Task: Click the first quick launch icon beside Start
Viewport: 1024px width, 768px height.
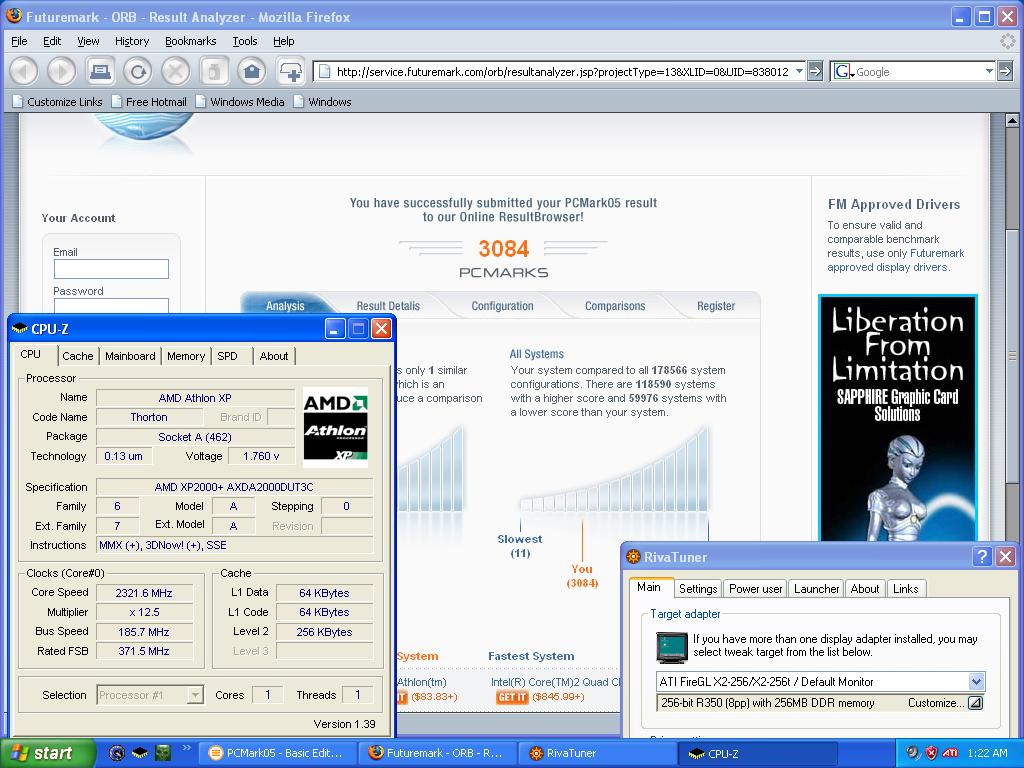Action: coord(117,753)
